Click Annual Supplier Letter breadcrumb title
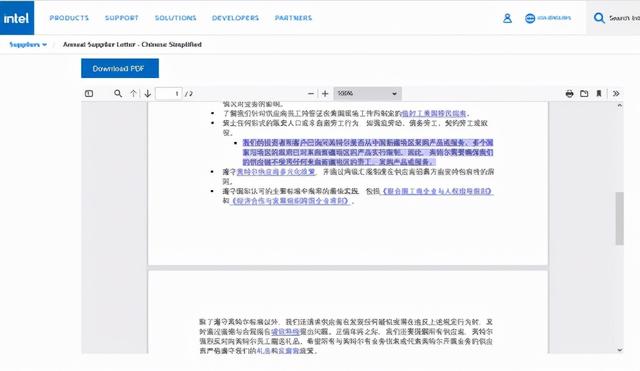640x371 pixels. (x=132, y=44)
